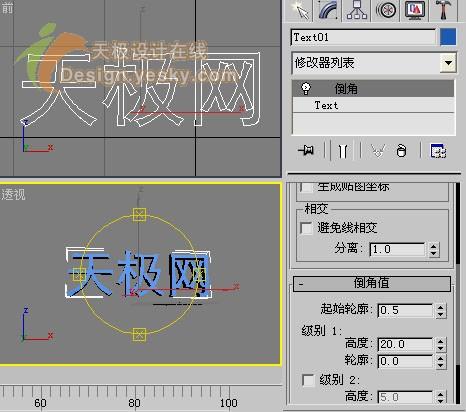Toggle the Show End Result icon
466x412 pixels.
point(343,151)
